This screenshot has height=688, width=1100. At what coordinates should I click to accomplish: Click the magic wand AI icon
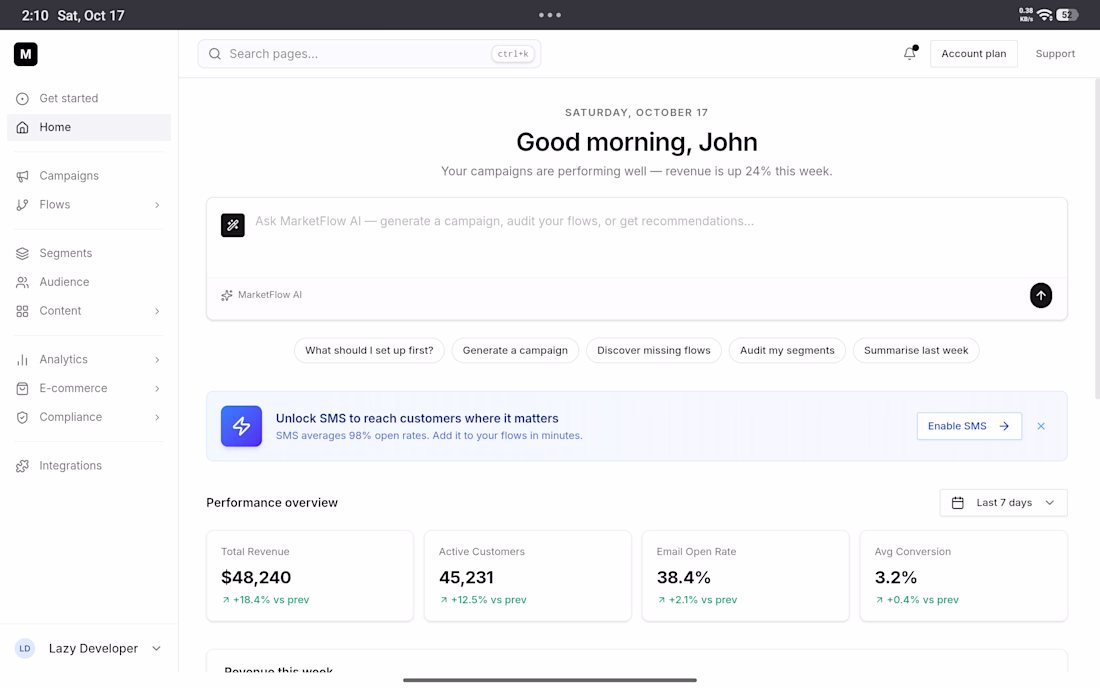click(233, 225)
